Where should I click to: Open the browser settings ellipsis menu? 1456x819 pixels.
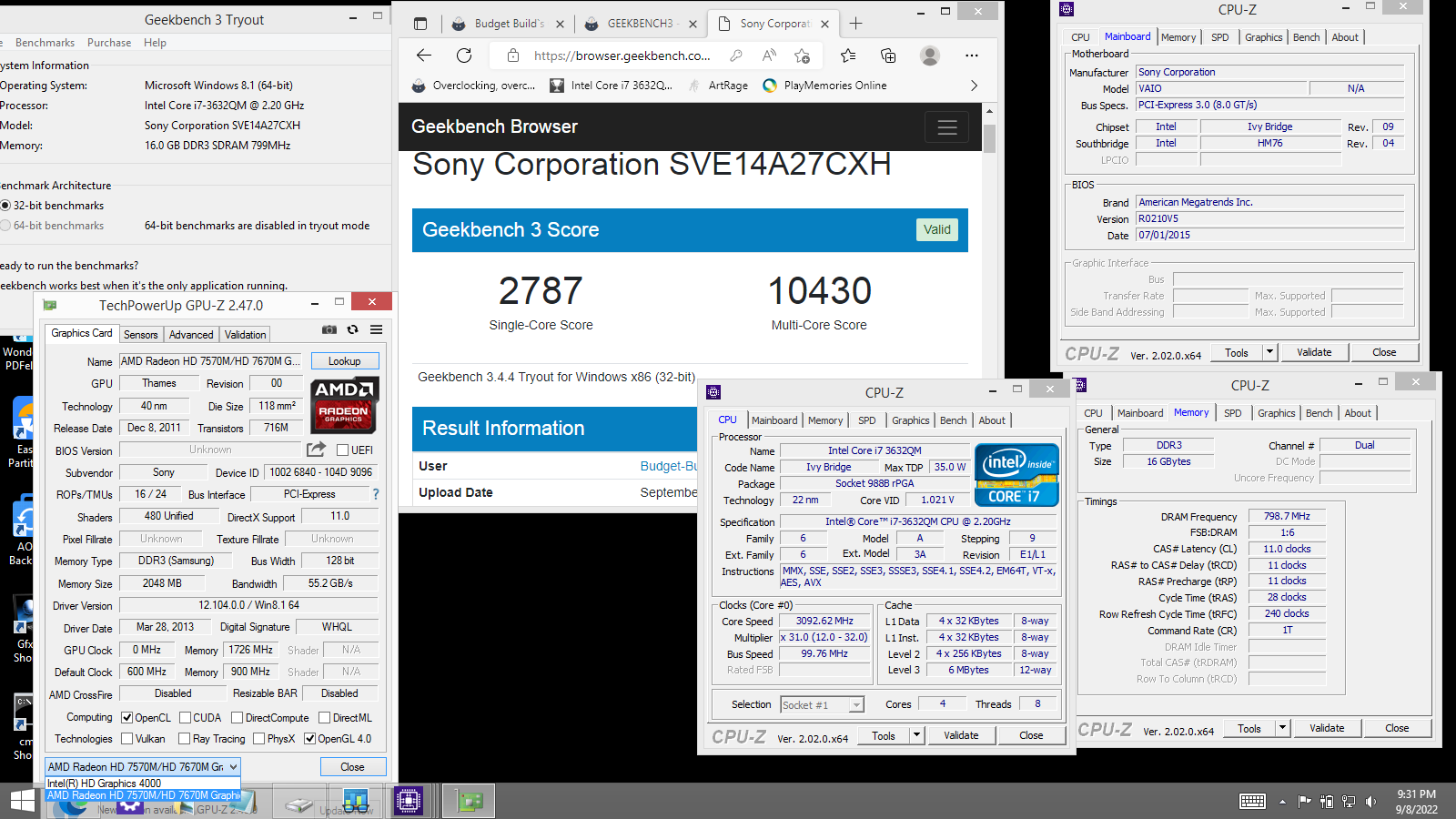pos(972,56)
